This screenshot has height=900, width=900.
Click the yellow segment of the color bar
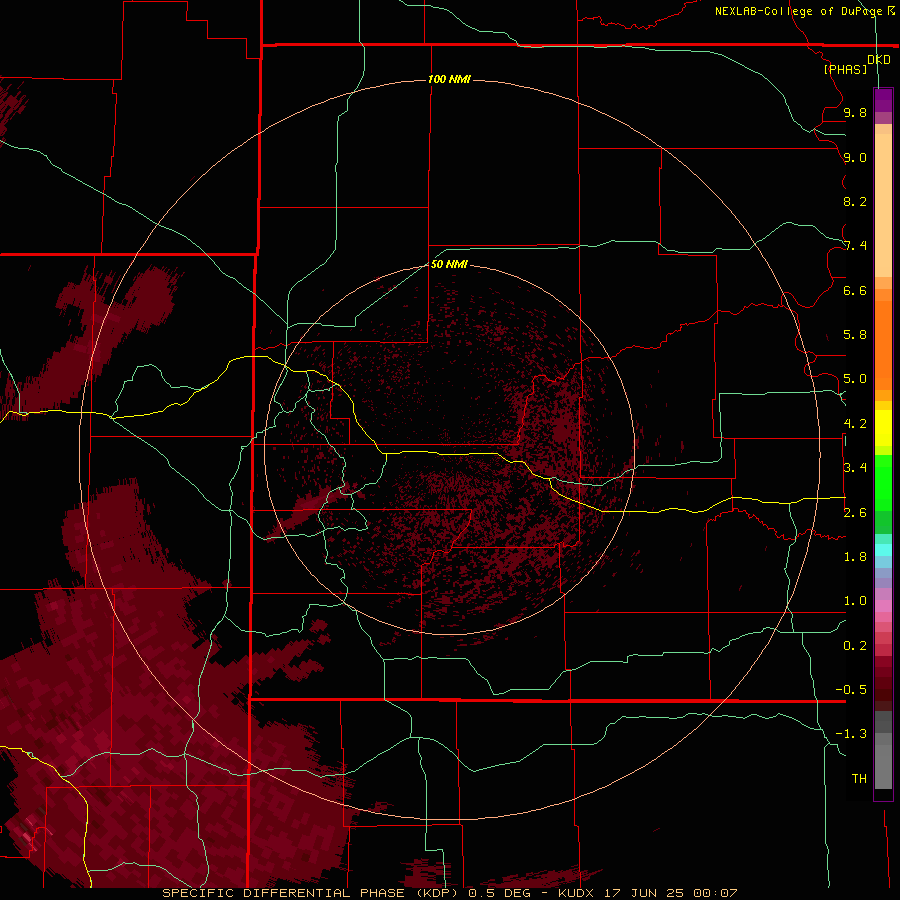pyautogui.click(x=883, y=428)
